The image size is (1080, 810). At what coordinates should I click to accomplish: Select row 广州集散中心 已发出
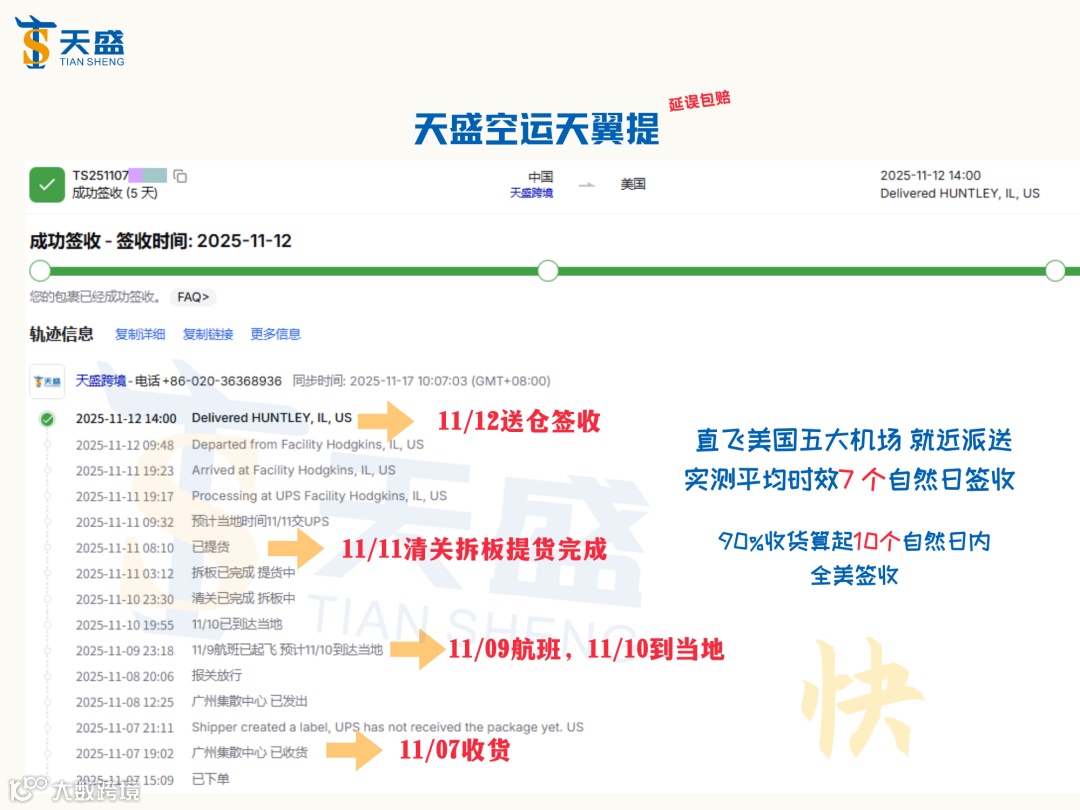191,702
